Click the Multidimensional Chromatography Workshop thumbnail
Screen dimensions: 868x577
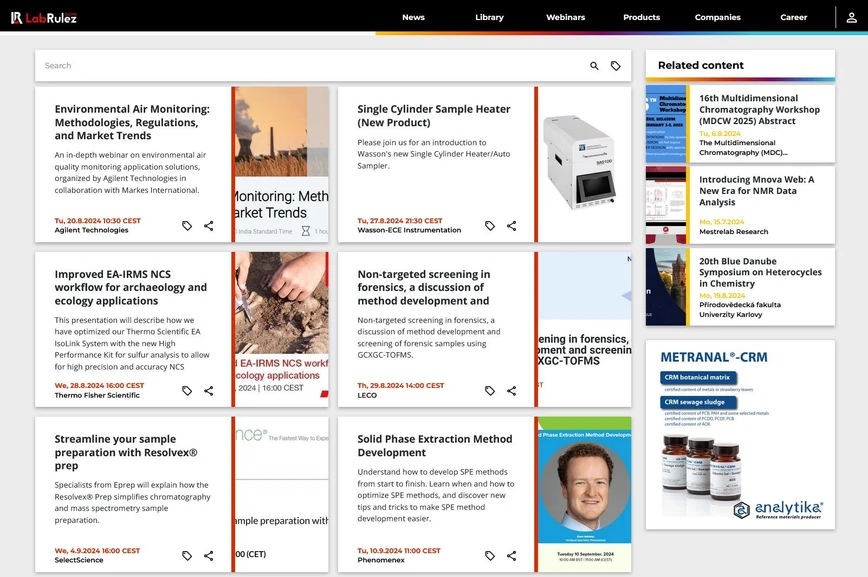666,123
